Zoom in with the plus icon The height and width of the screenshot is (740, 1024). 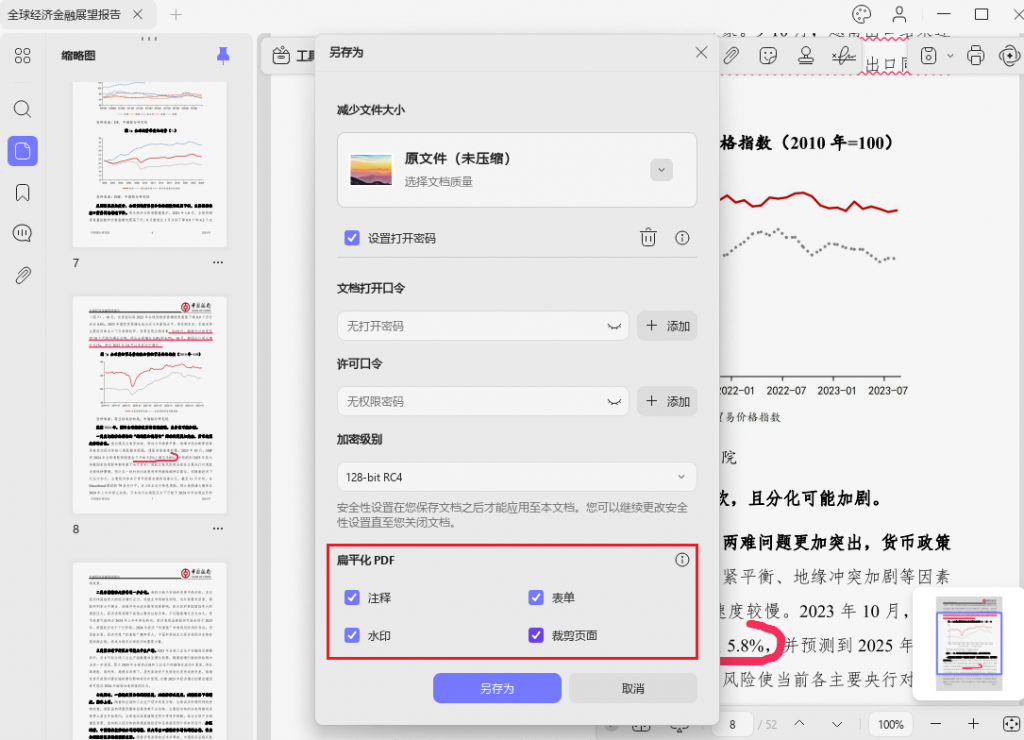pyautogui.click(x=973, y=724)
